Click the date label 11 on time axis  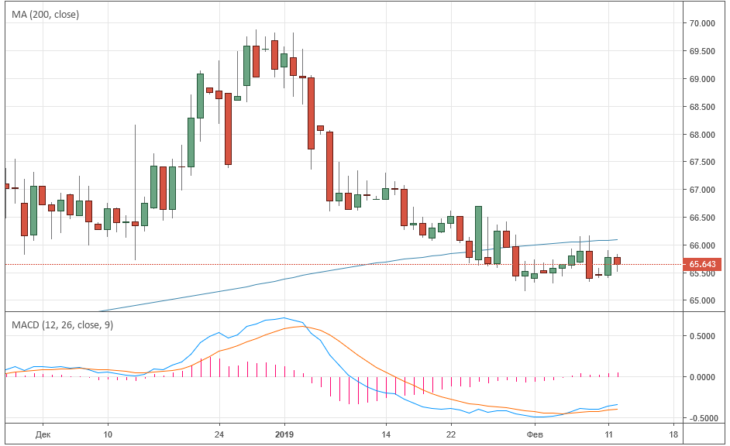coord(608,435)
